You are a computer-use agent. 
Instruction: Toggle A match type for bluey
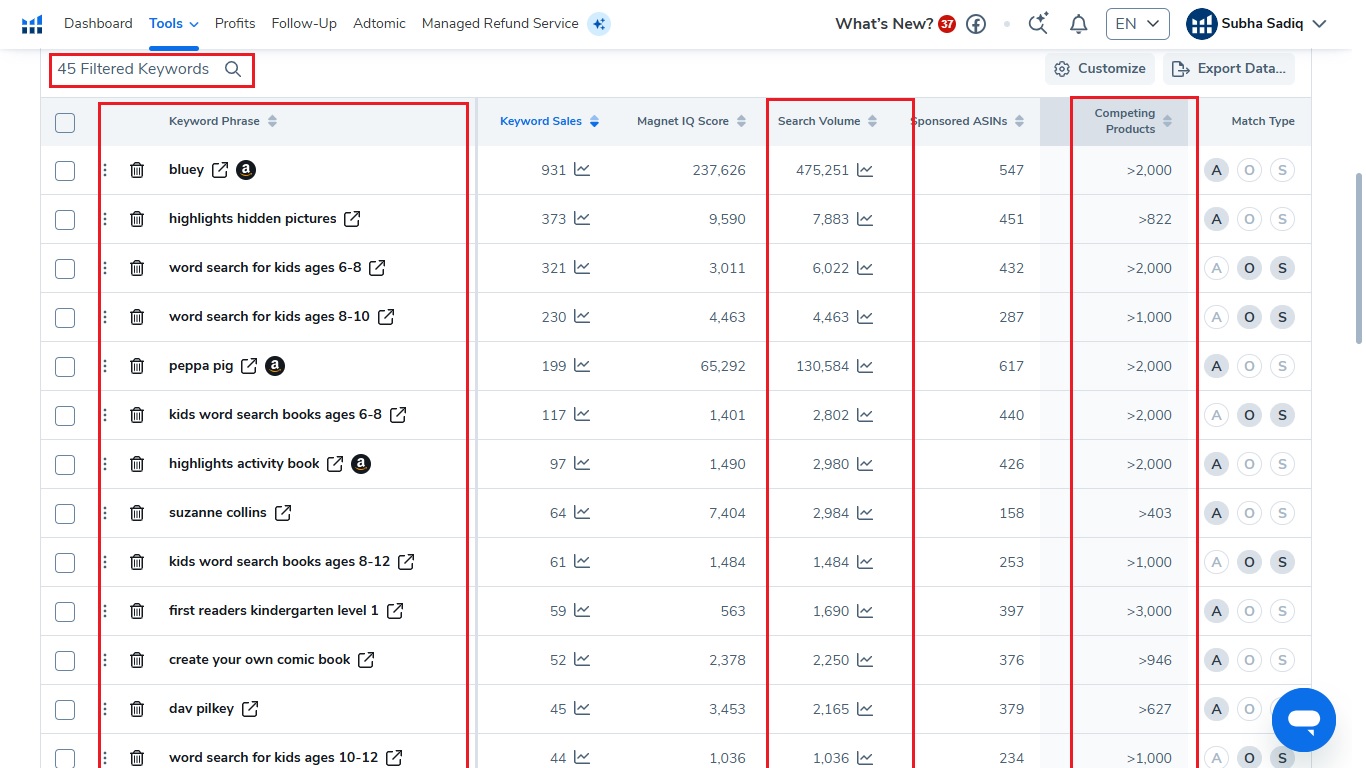point(1216,170)
